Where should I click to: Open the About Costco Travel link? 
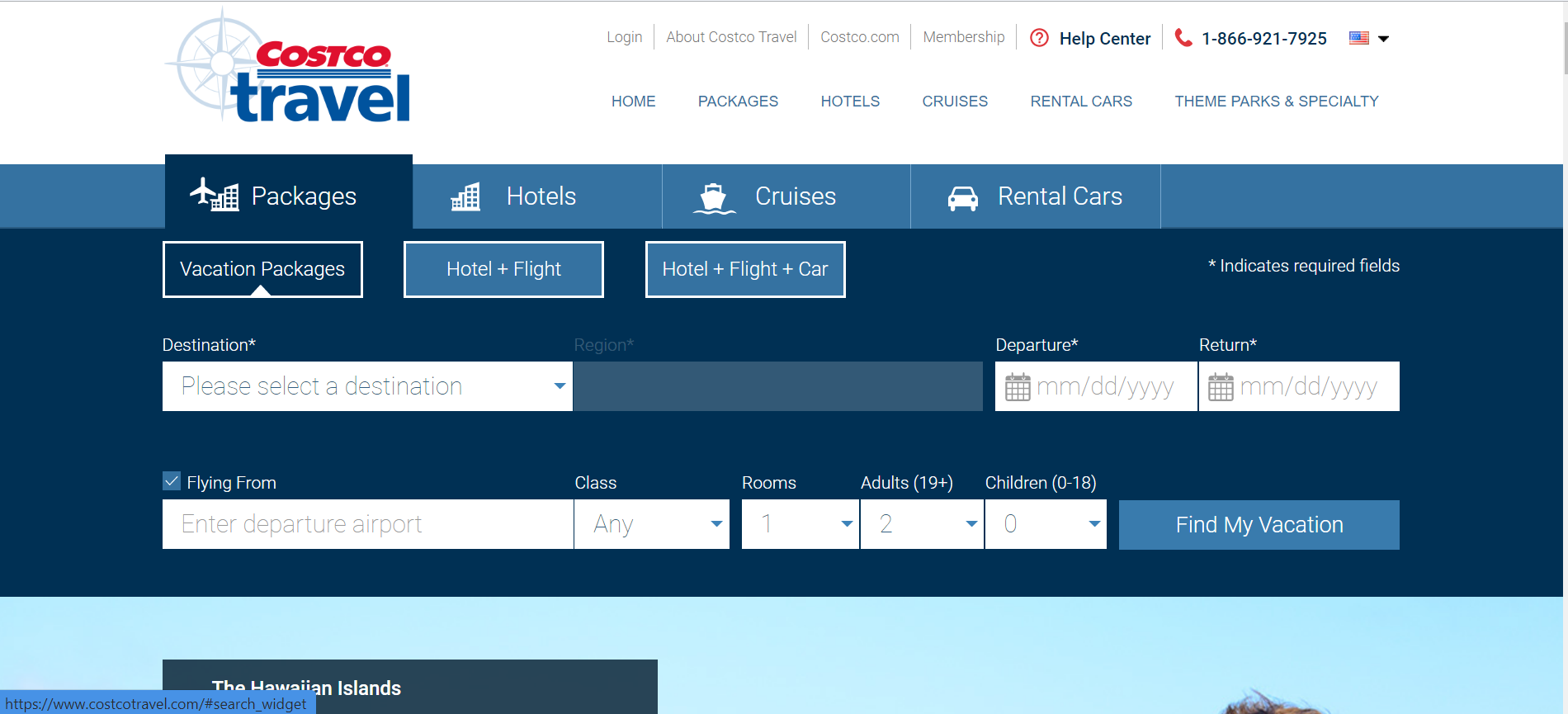[731, 37]
